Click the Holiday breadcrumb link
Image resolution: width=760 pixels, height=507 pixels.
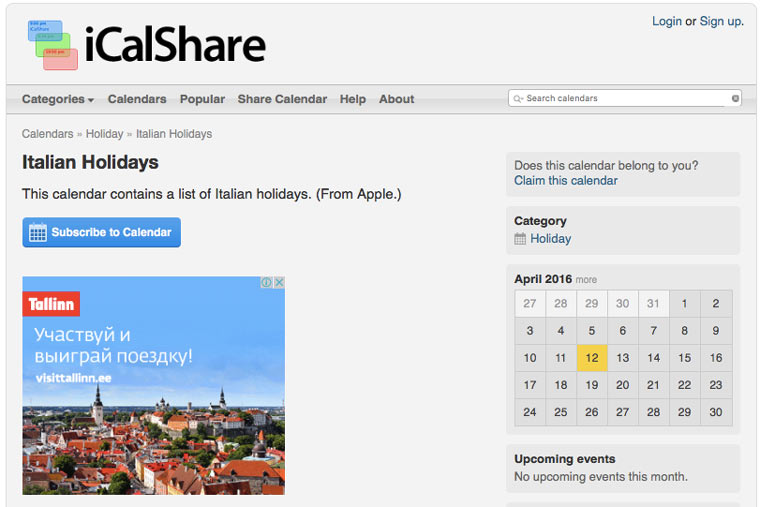[x=104, y=134]
